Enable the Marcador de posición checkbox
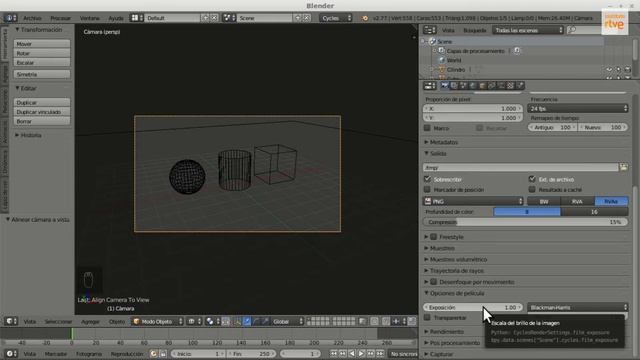 coord(427,189)
